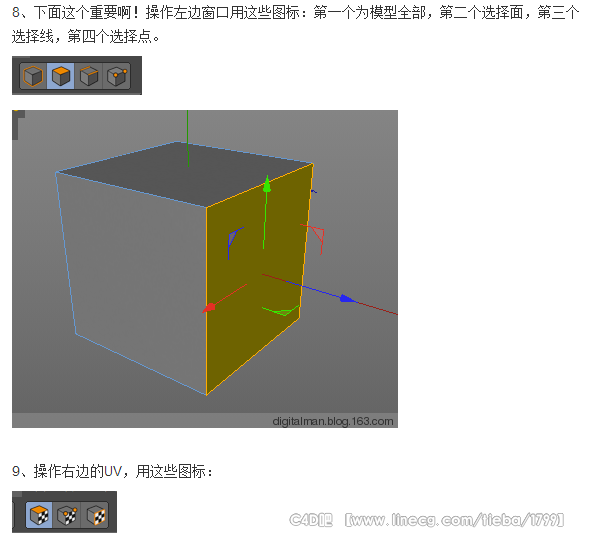This screenshot has width=590, height=537.
Task: Click the green Y-axis arrow handle
Action: 267,184
